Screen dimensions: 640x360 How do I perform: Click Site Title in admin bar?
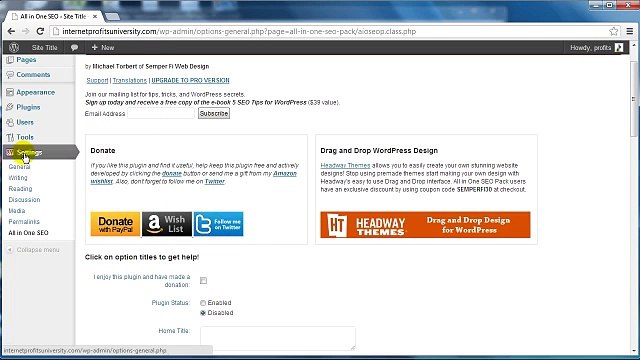[44, 48]
